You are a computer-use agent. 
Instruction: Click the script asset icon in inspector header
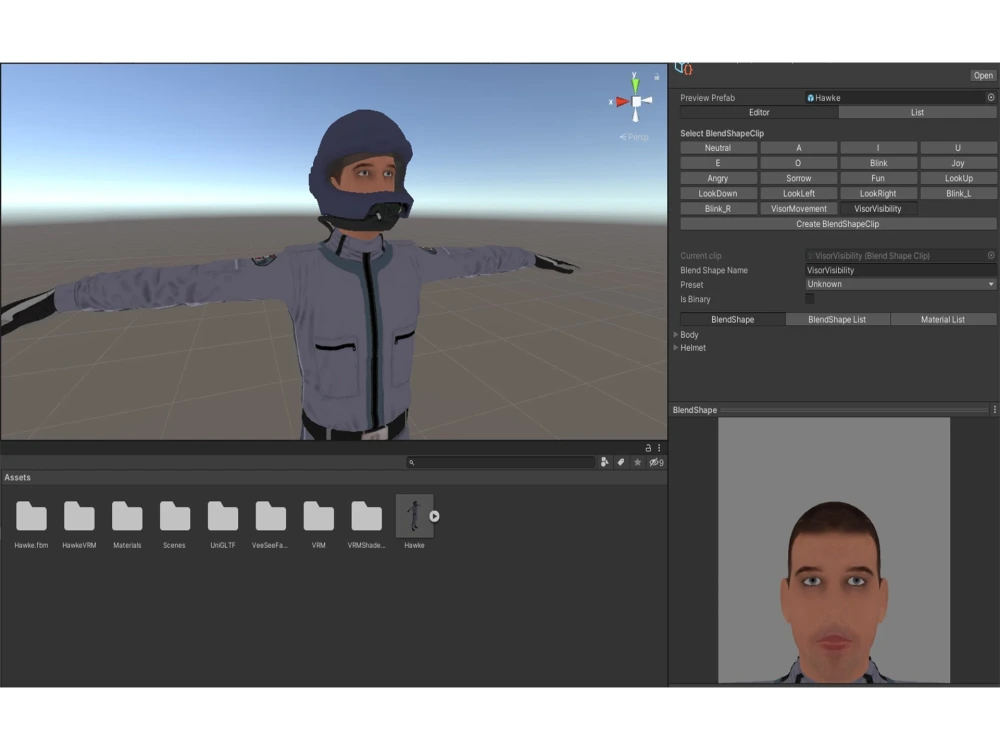click(684, 68)
